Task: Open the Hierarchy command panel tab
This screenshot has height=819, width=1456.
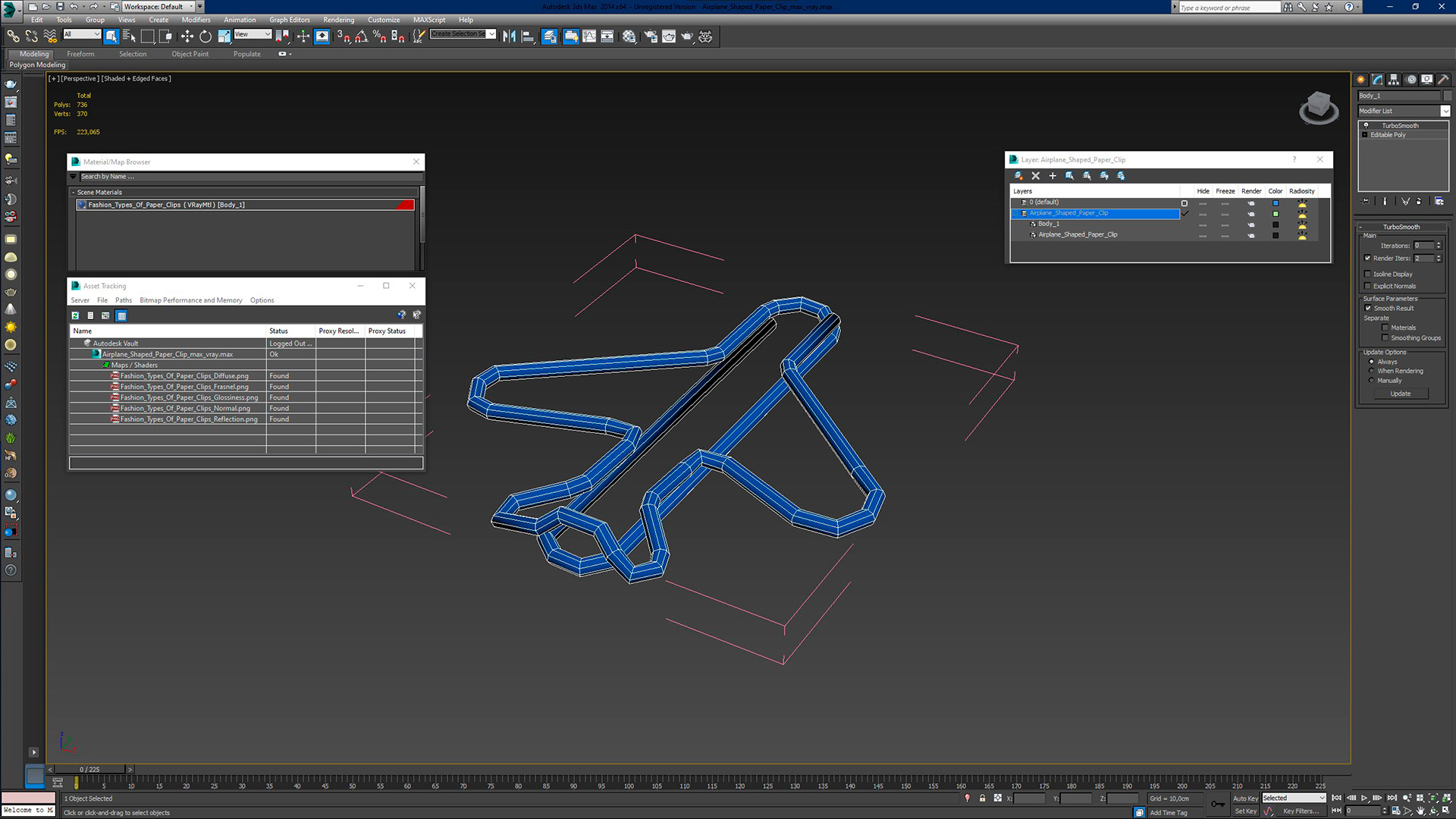Action: [1394, 80]
